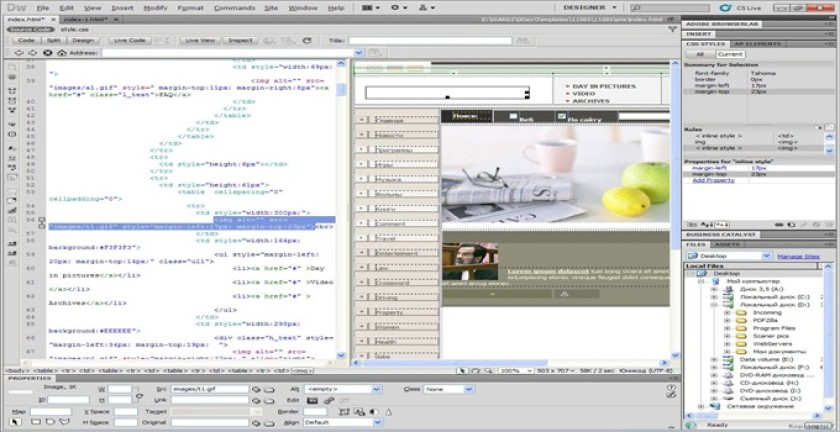Open the Extend Dreamweaver gear menu
This screenshot has width=840, height=432.
tap(399, 8)
